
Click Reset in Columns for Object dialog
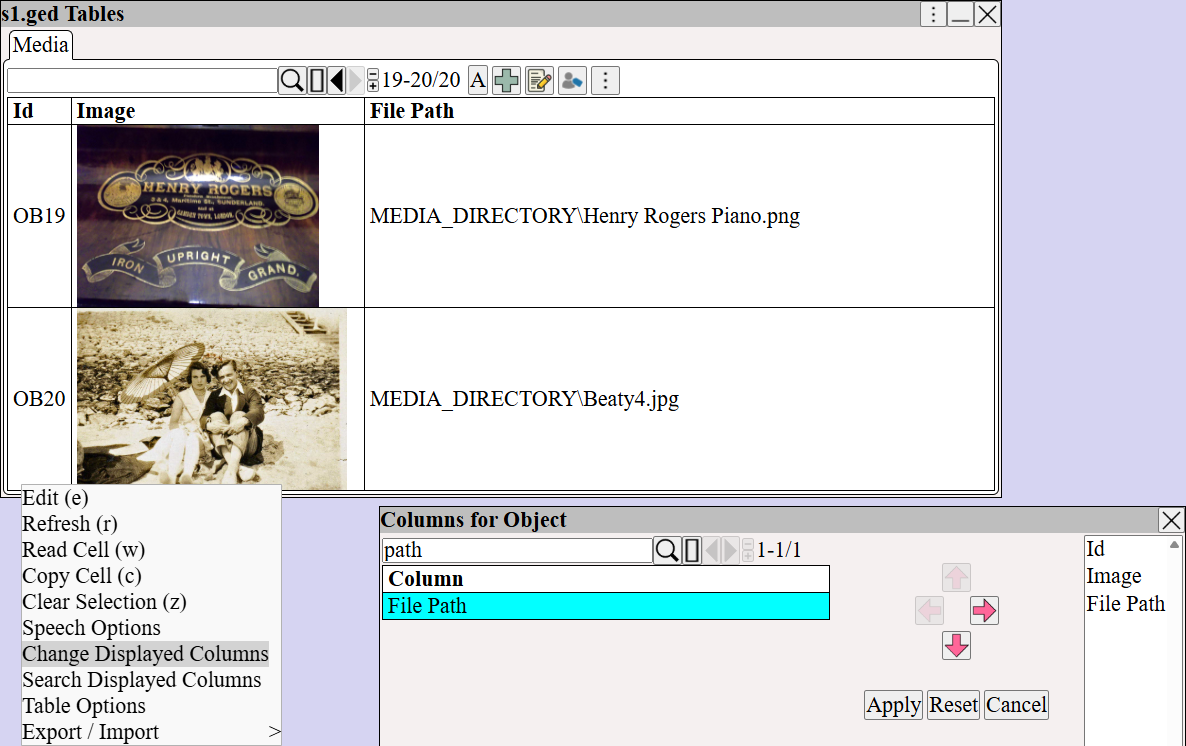(x=953, y=705)
